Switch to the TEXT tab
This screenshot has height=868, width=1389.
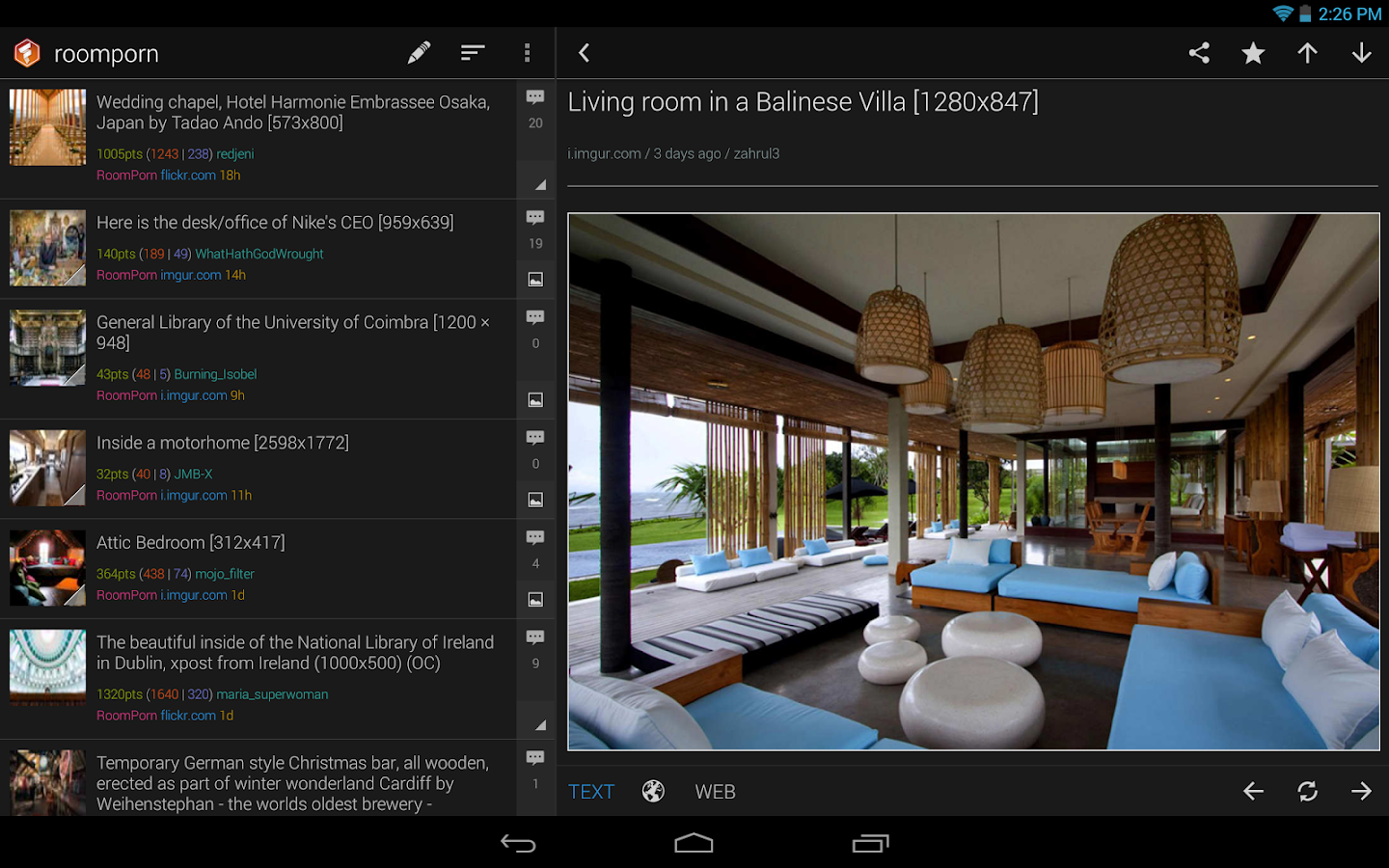tap(591, 792)
